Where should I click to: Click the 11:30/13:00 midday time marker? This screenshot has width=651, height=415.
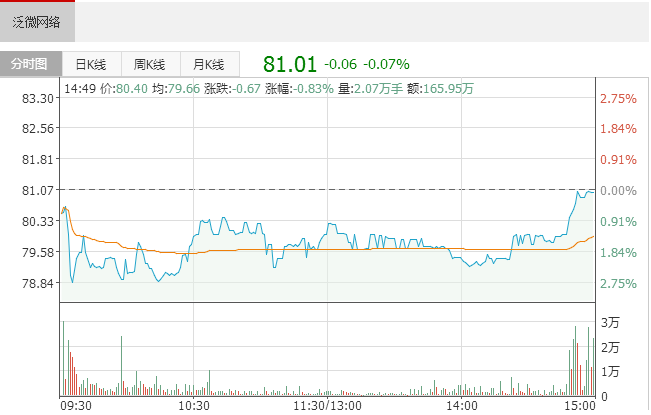(328, 406)
